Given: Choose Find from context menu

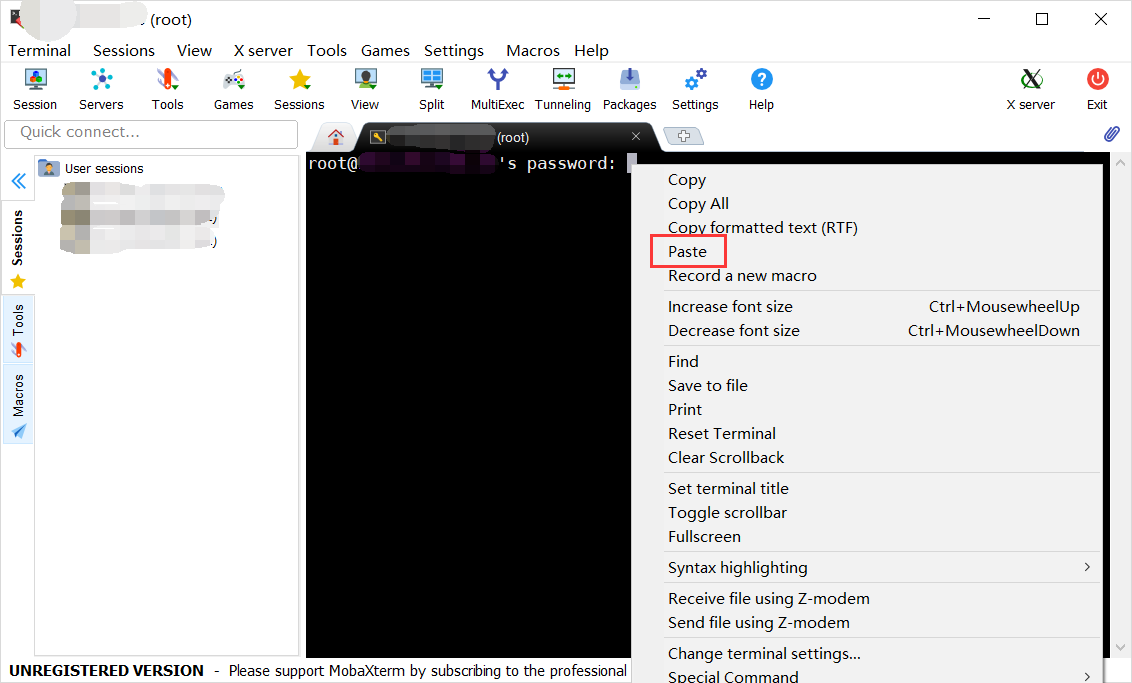Looking at the screenshot, I should click(882, 362).
